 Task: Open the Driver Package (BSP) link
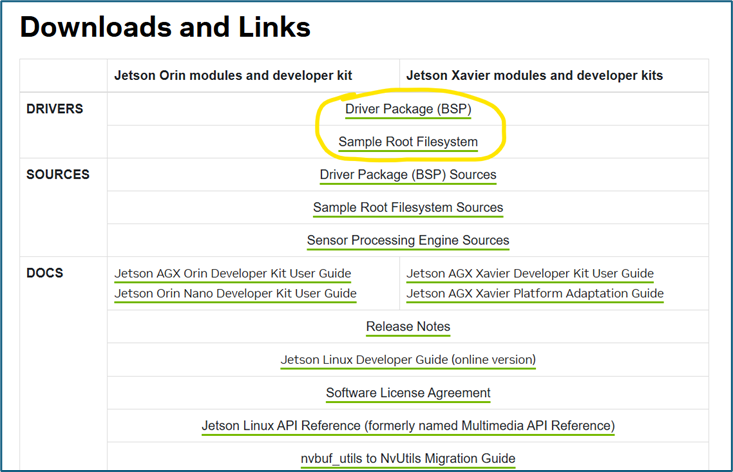(x=408, y=109)
